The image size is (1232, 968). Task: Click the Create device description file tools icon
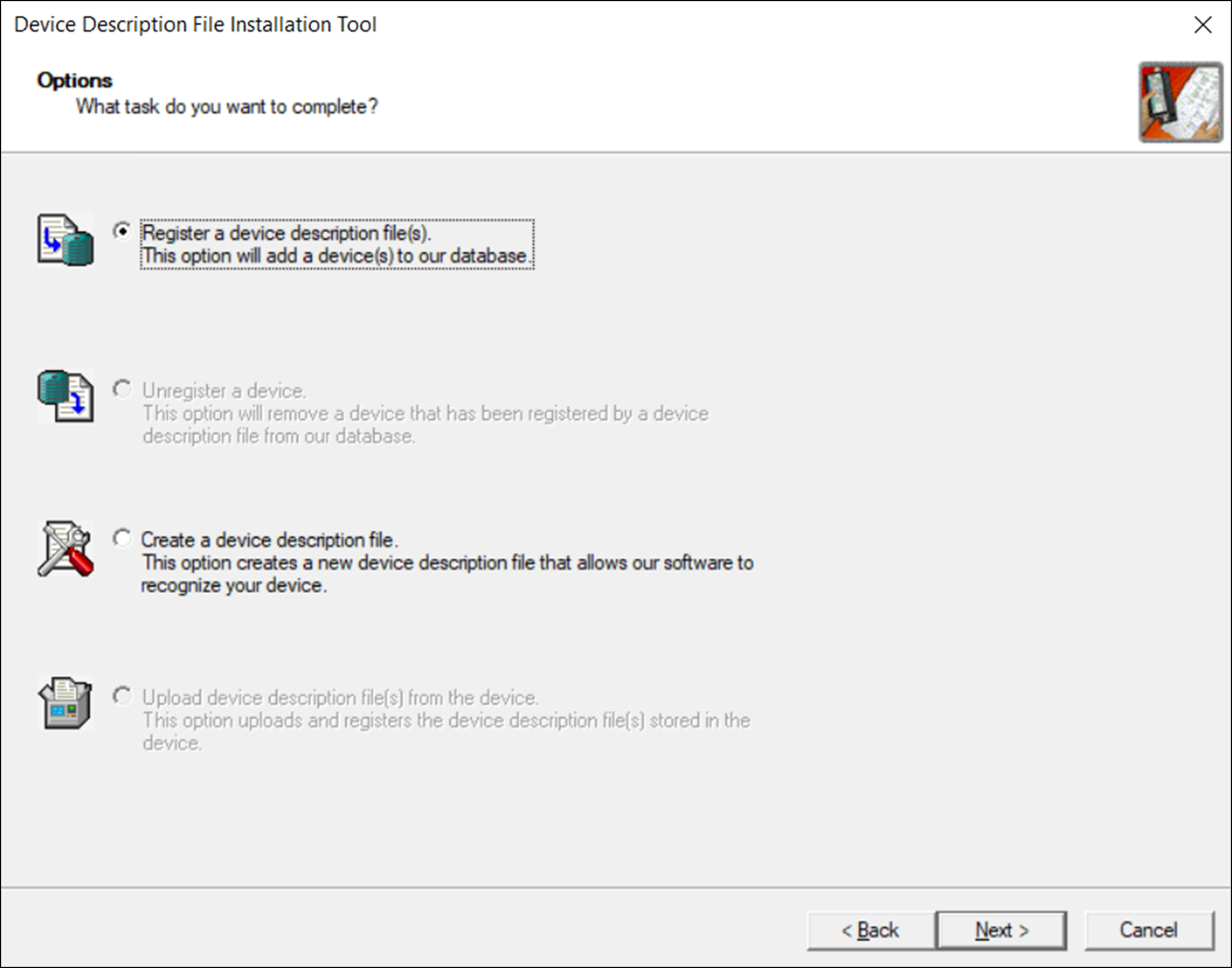pyautogui.click(x=66, y=549)
